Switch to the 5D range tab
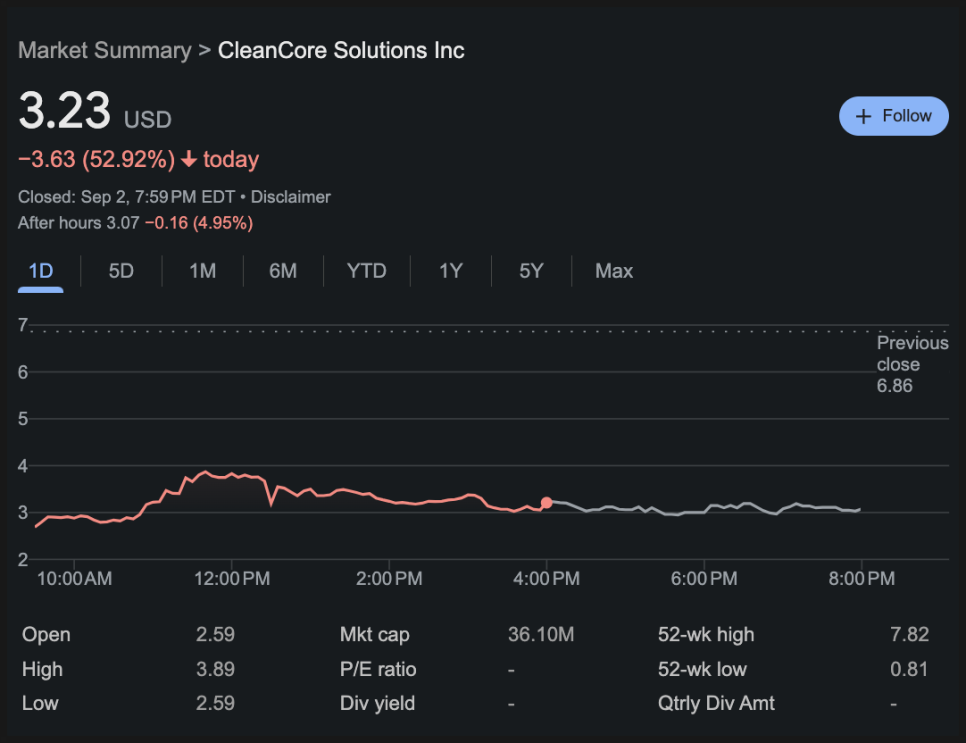 121,271
